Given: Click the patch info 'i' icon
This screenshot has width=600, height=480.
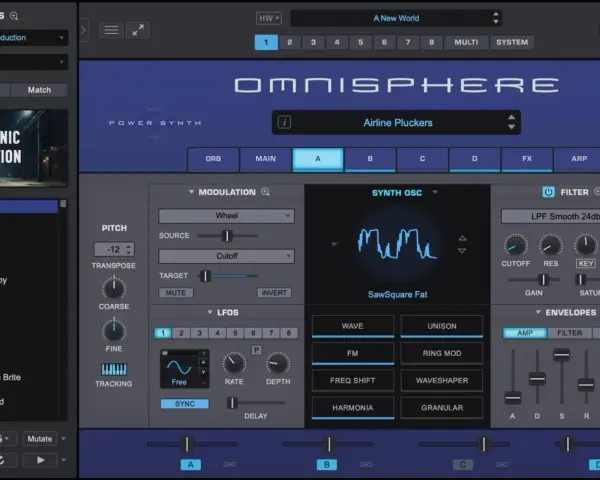Looking at the screenshot, I should (x=284, y=122).
